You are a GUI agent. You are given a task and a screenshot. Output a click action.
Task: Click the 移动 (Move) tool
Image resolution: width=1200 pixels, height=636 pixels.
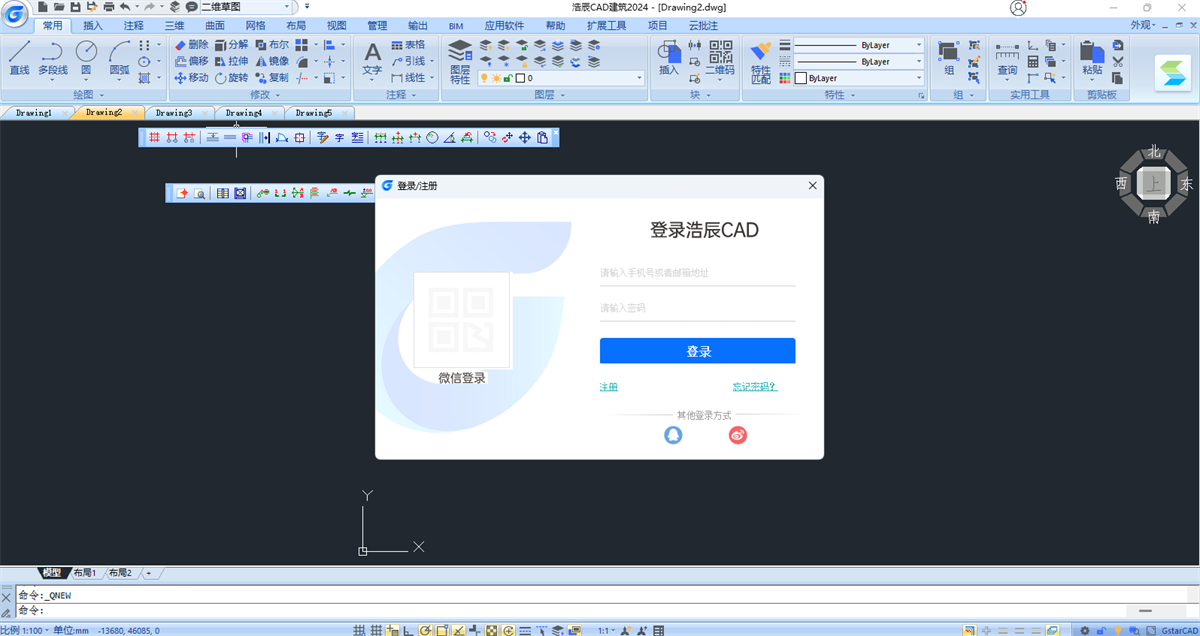tap(191, 77)
